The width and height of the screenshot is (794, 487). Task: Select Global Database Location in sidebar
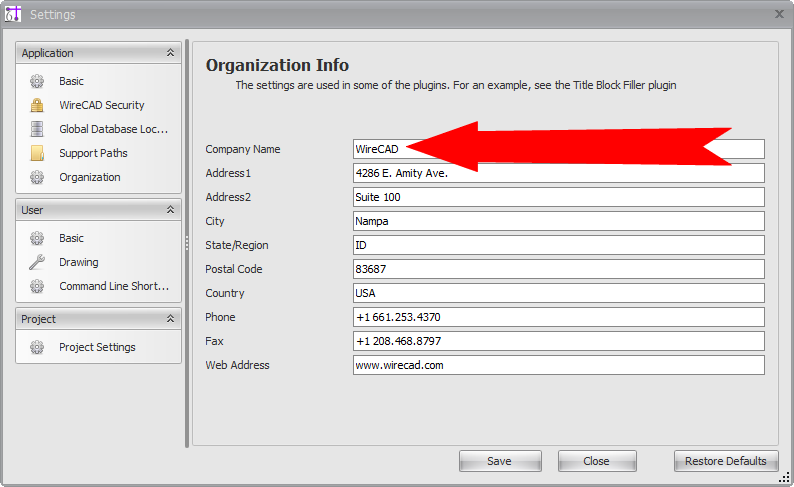coord(113,129)
